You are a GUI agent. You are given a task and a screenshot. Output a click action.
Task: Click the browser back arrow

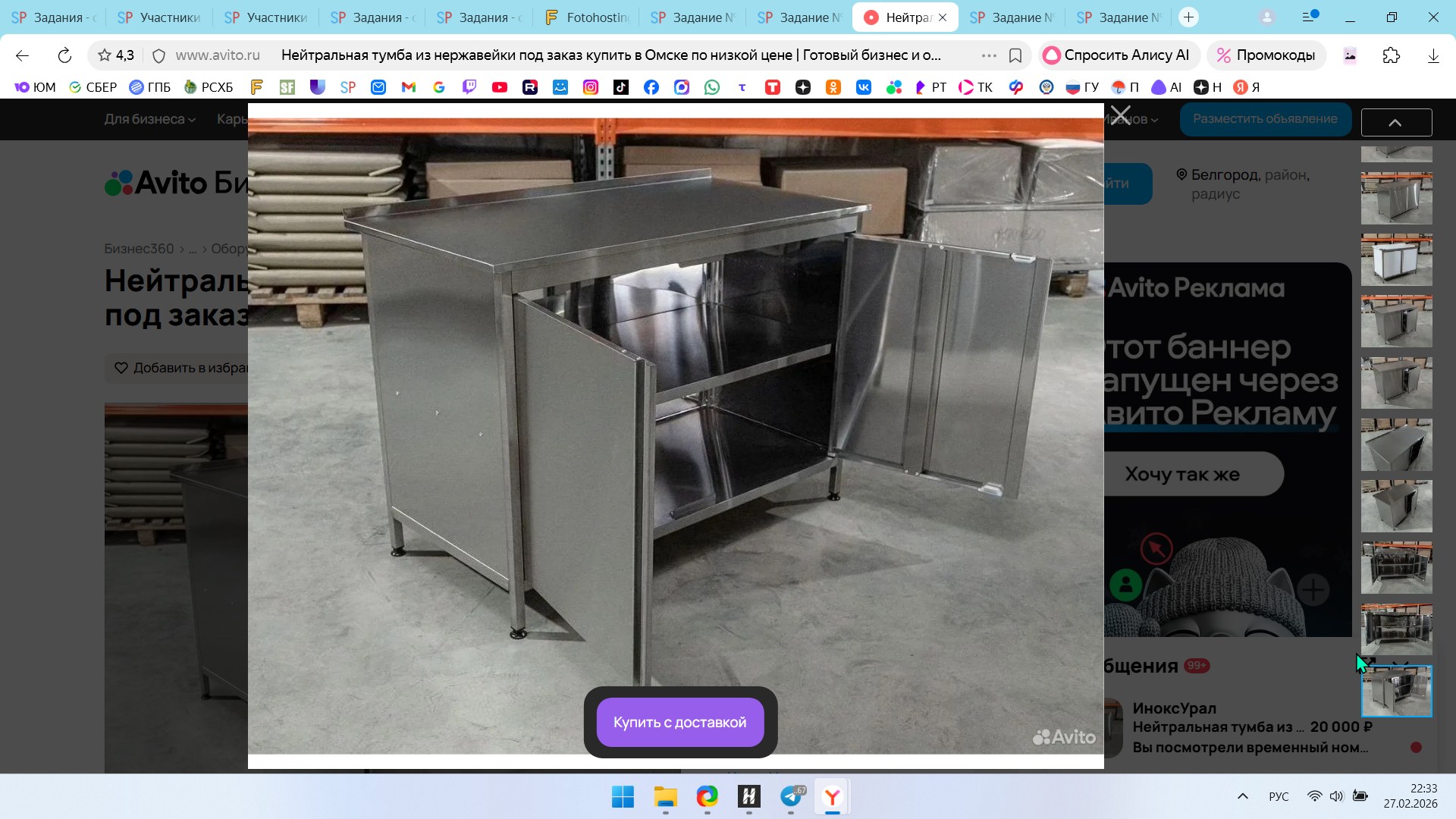[x=22, y=55]
